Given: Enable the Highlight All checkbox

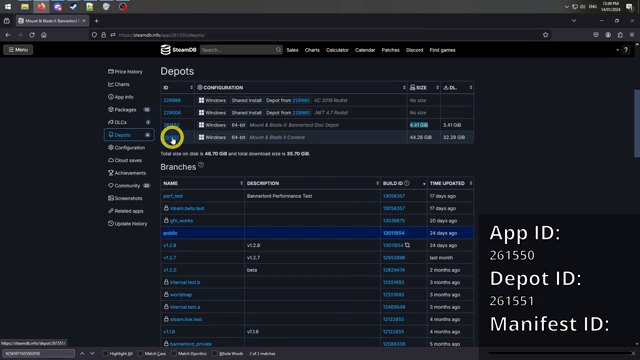Looking at the screenshot, I should (x=105, y=353).
